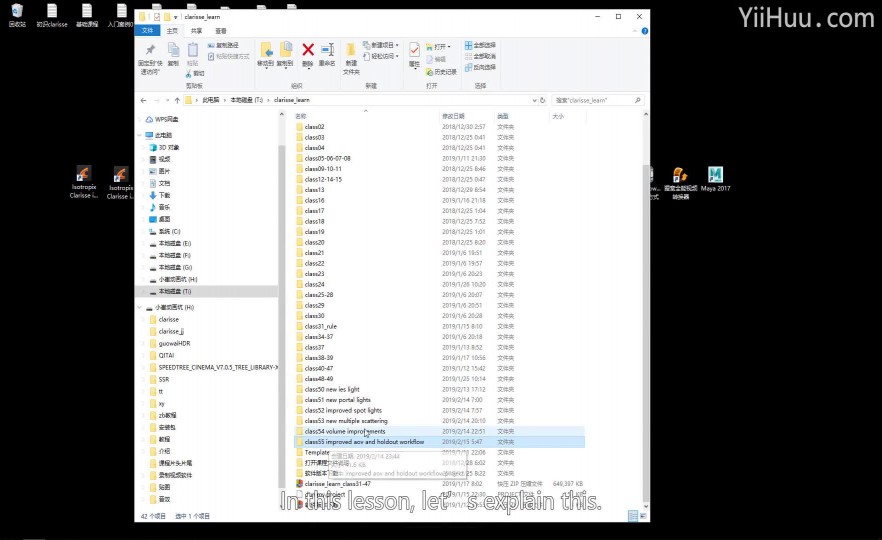This screenshot has height=540, width=882.
Task: Click the search clarisse_learn input box
Action: [x=597, y=100]
